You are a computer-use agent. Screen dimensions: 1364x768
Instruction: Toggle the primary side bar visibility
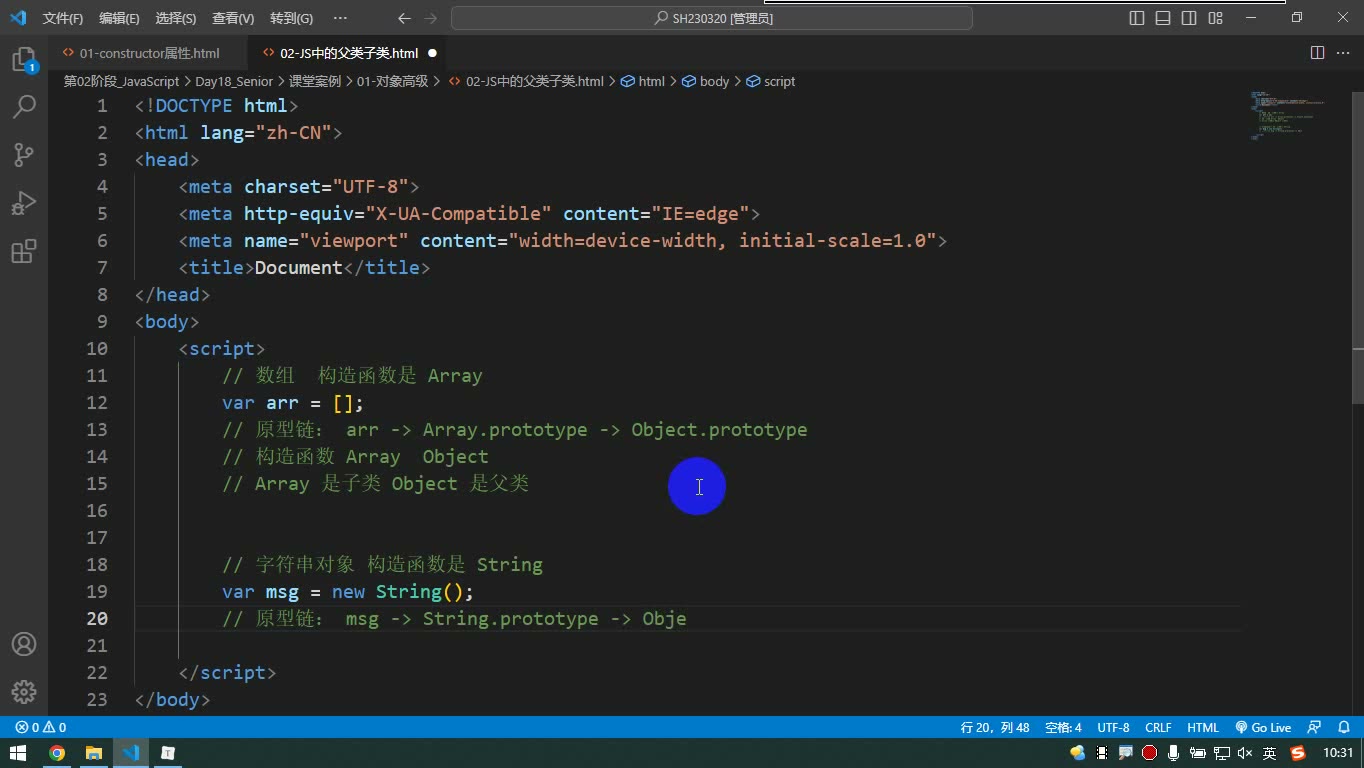click(1137, 18)
